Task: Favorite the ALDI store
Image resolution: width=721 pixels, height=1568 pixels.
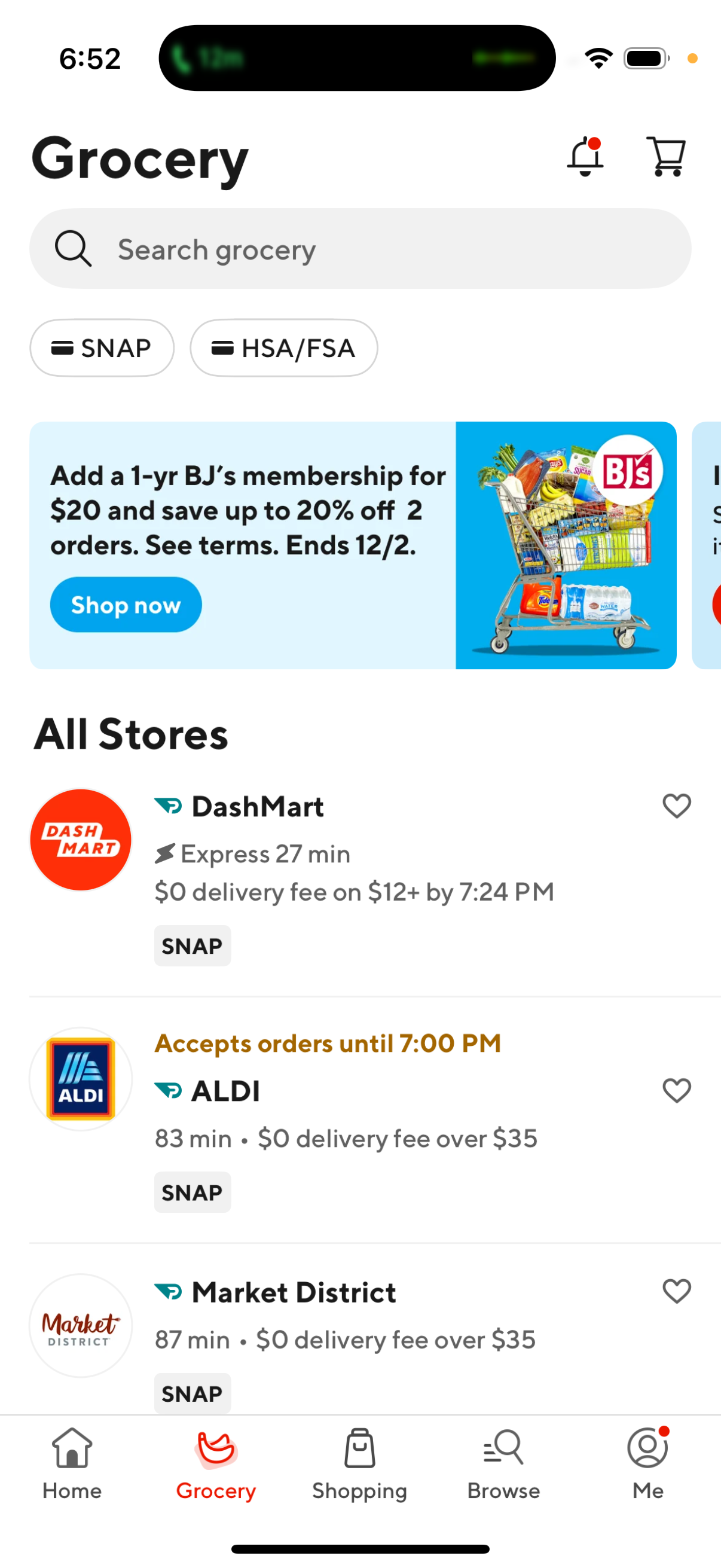Action: 676,1090
